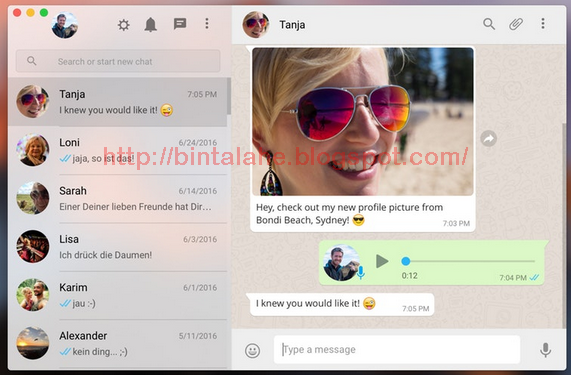Click the Type a message field

tap(397, 350)
